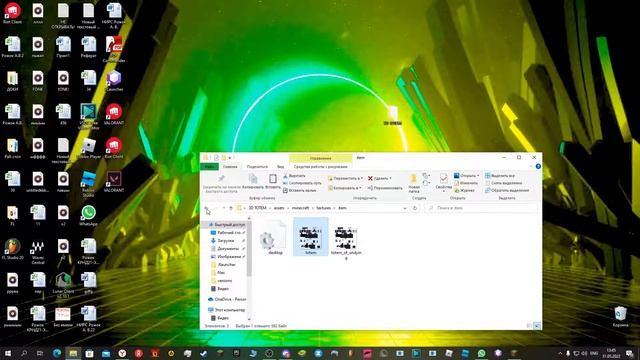
Task: Select OneDrive - Personal in sidebar
Action: pos(227,299)
